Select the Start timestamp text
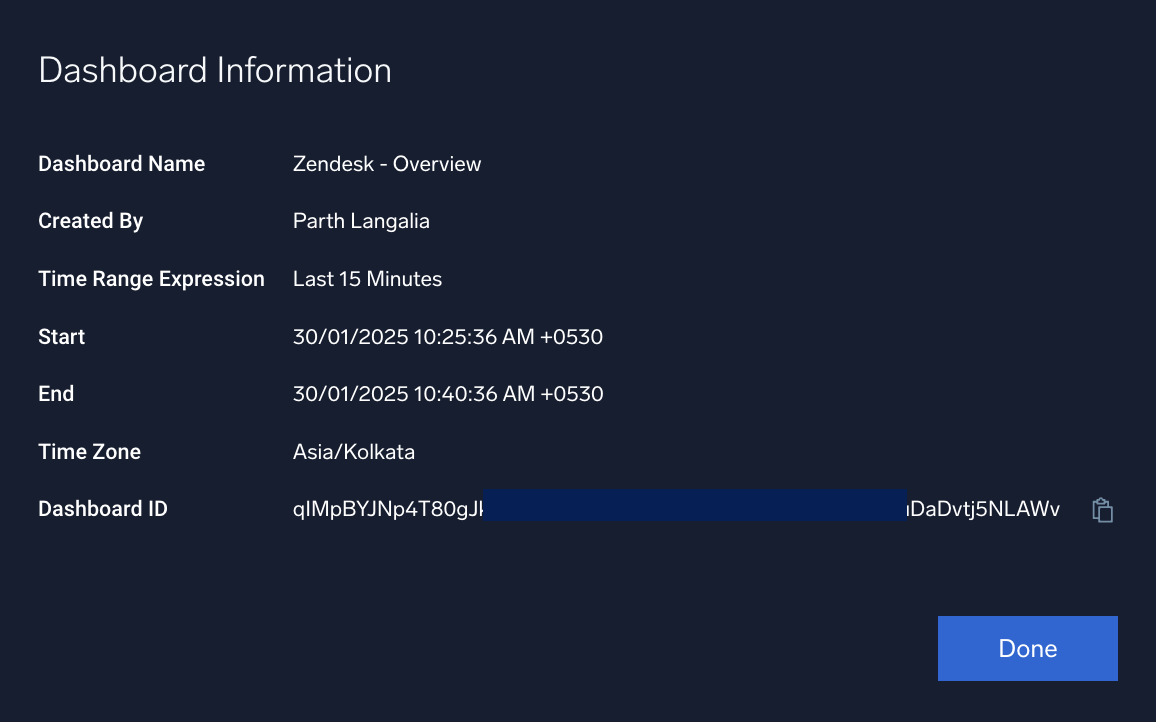This screenshot has width=1156, height=722. 448,337
